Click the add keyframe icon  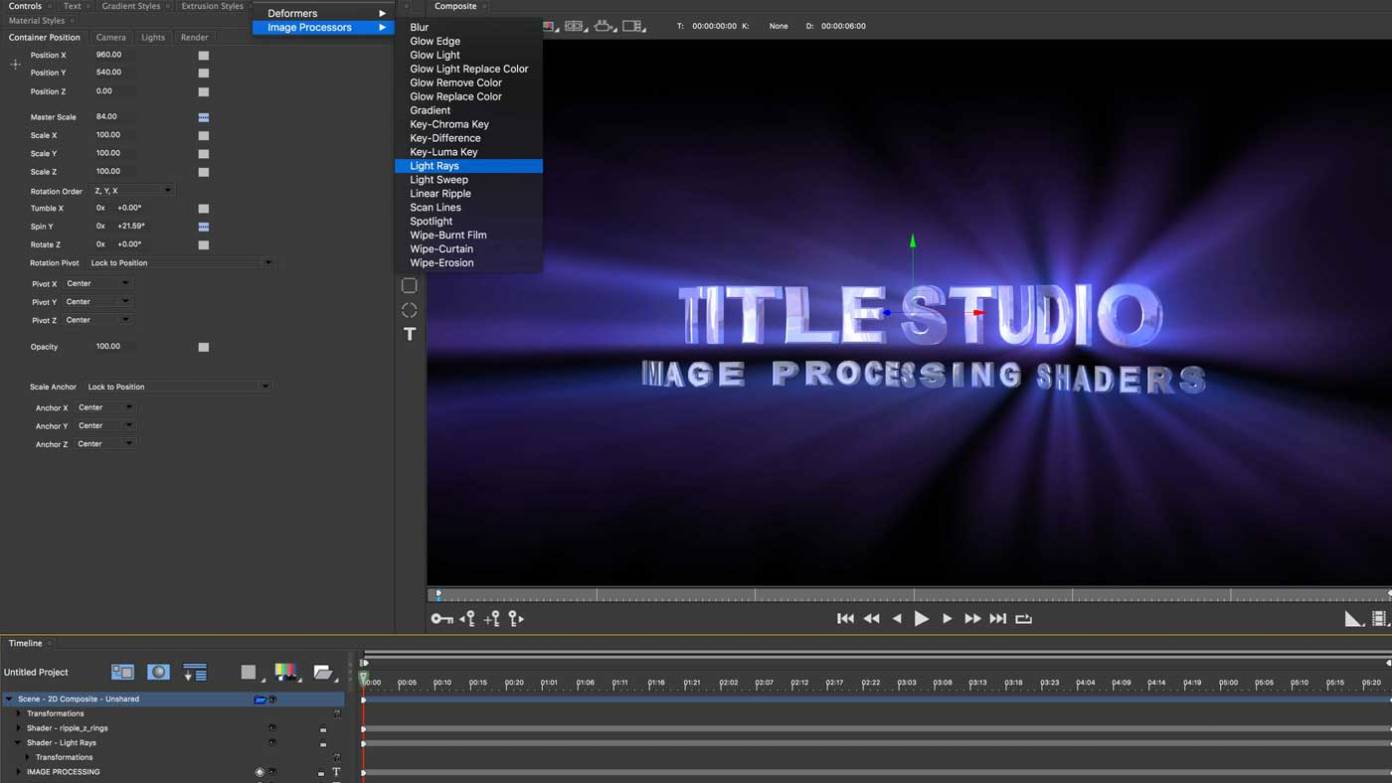(491, 618)
